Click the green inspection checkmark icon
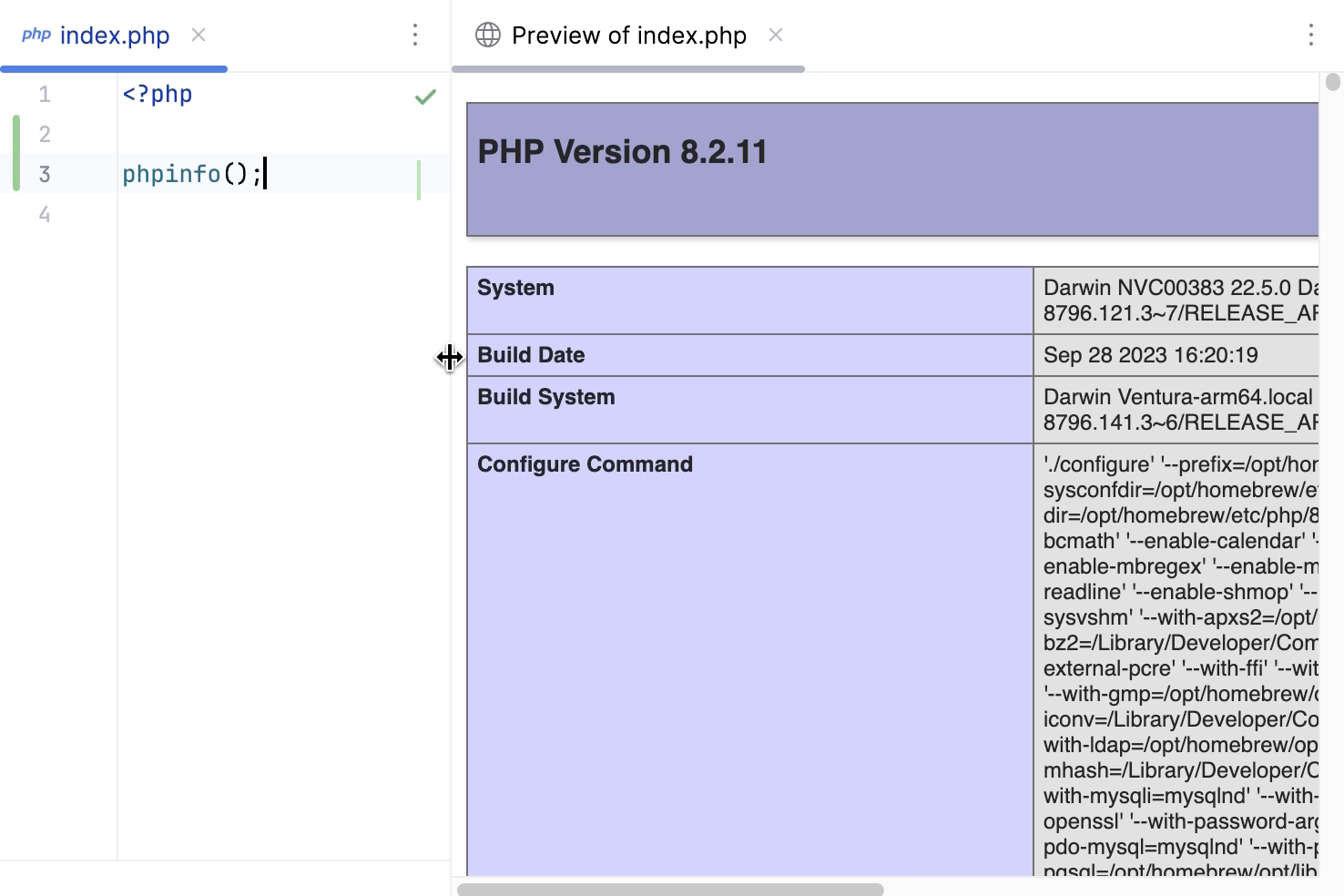Screen dimensions: 1344x896 425,97
